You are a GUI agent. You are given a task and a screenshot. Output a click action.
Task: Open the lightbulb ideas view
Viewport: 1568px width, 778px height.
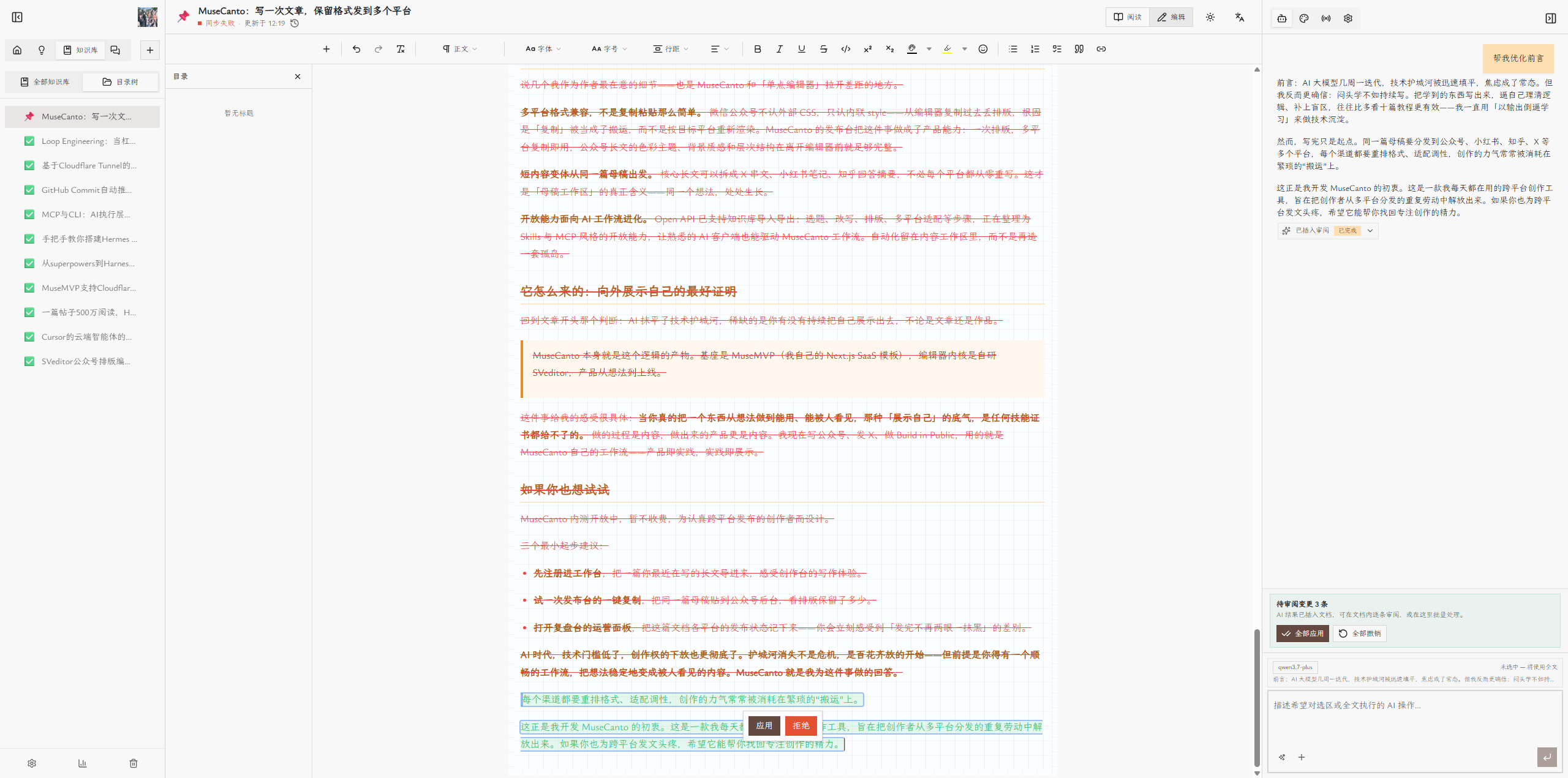(x=42, y=50)
